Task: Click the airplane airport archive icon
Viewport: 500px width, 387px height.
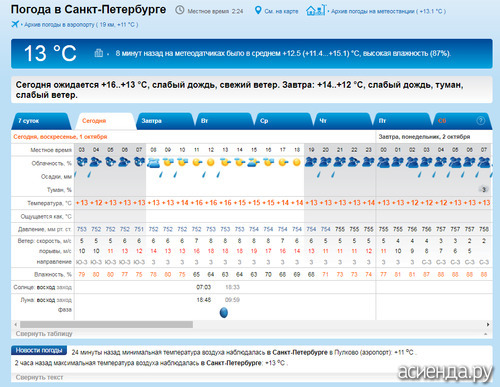Action: [x=15, y=24]
